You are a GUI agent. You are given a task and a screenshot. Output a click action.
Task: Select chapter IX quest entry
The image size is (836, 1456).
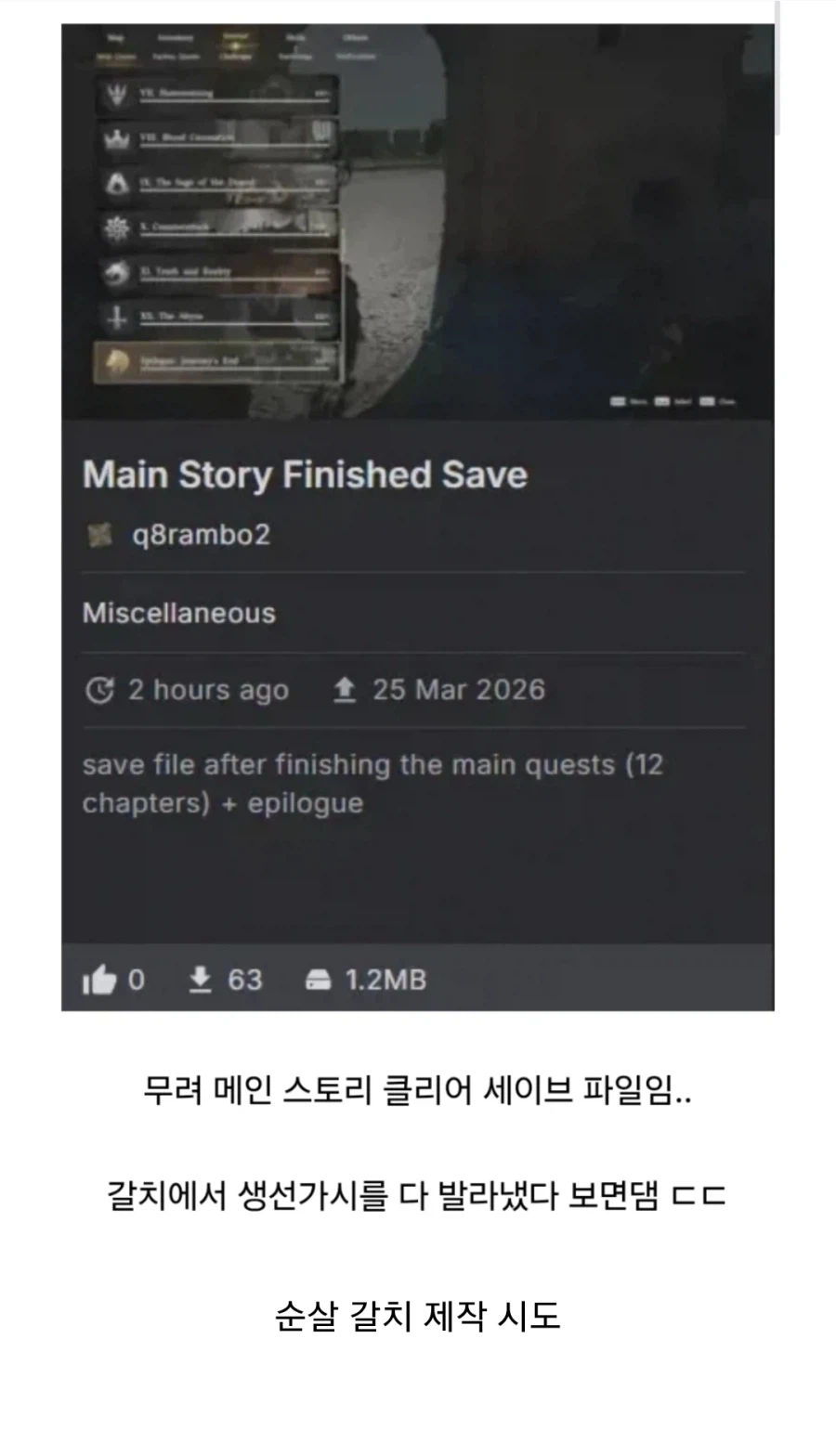click(x=216, y=184)
